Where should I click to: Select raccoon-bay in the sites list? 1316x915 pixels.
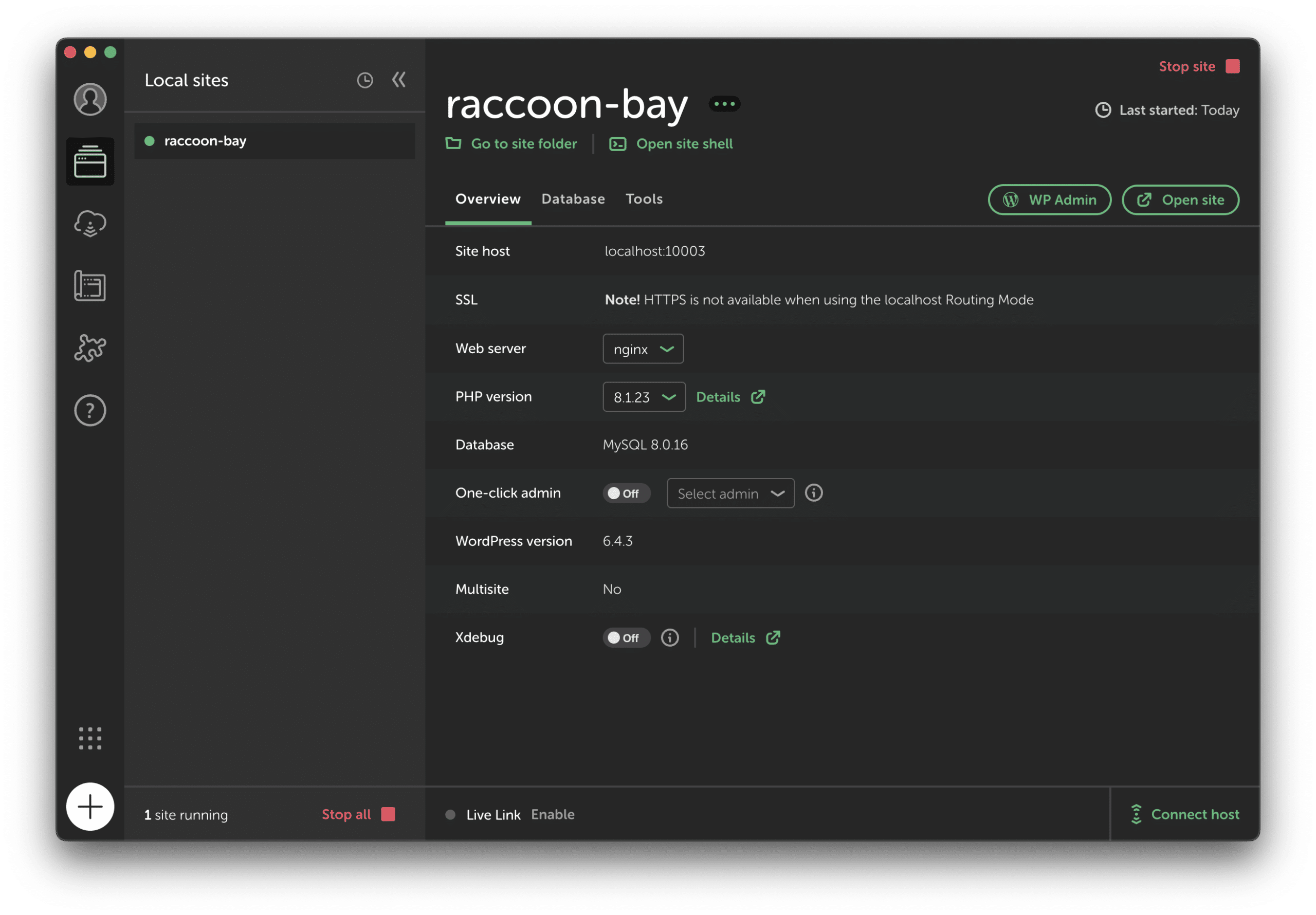(x=275, y=141)
